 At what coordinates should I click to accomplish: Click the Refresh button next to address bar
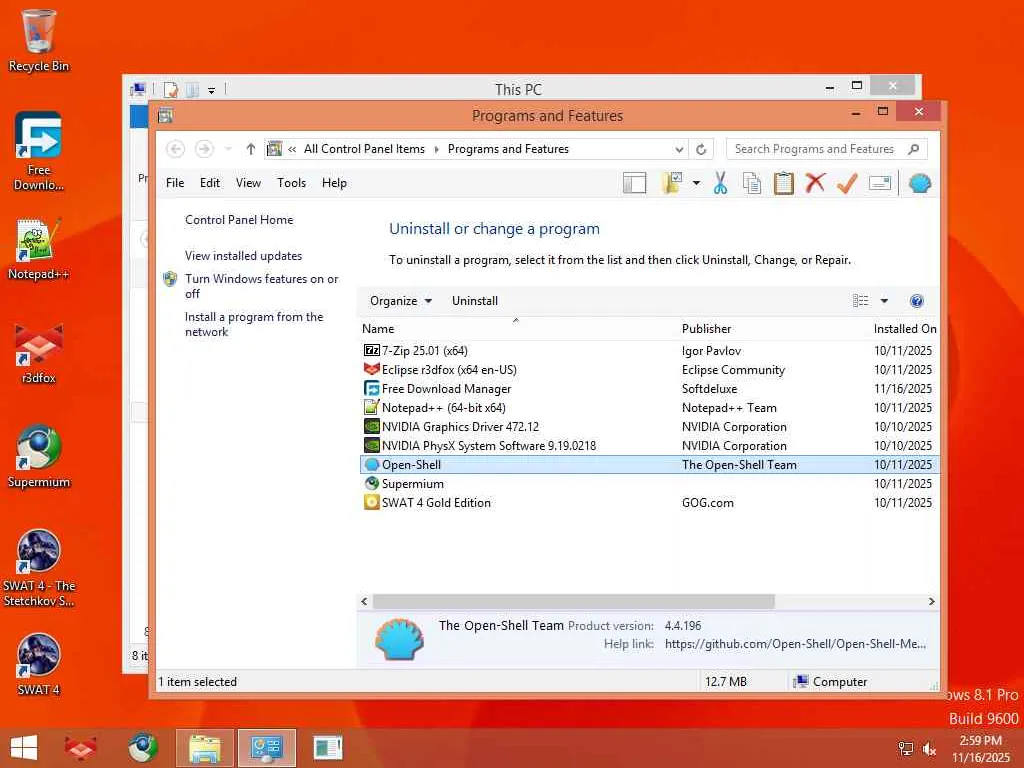tap(701, 150)
